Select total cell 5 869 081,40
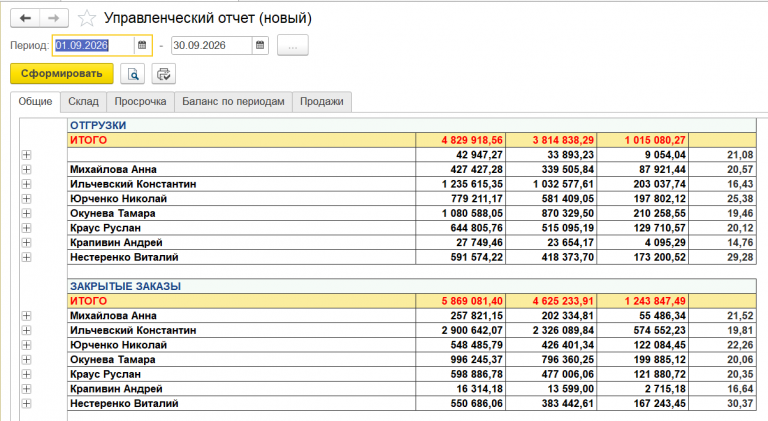The width and height of the screenshot is (768, 421). tap(460, 301)
